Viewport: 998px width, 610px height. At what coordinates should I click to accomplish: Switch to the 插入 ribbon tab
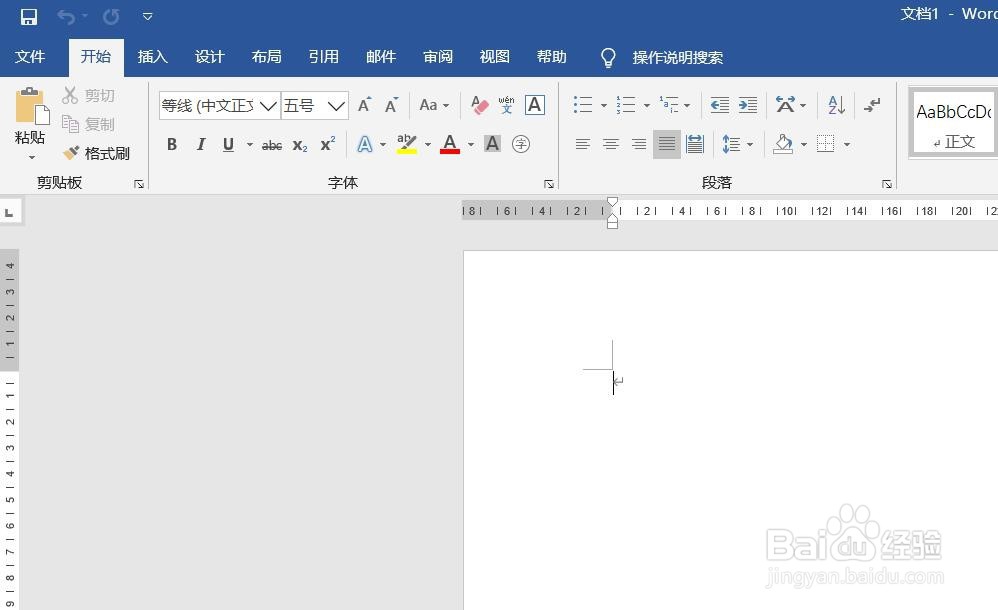click(x=152, y=57)
